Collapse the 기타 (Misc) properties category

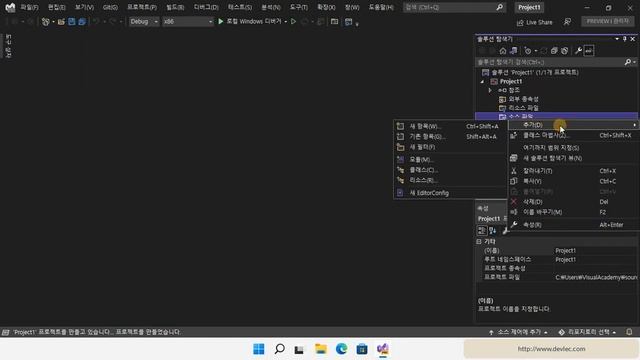click(479, 242)
